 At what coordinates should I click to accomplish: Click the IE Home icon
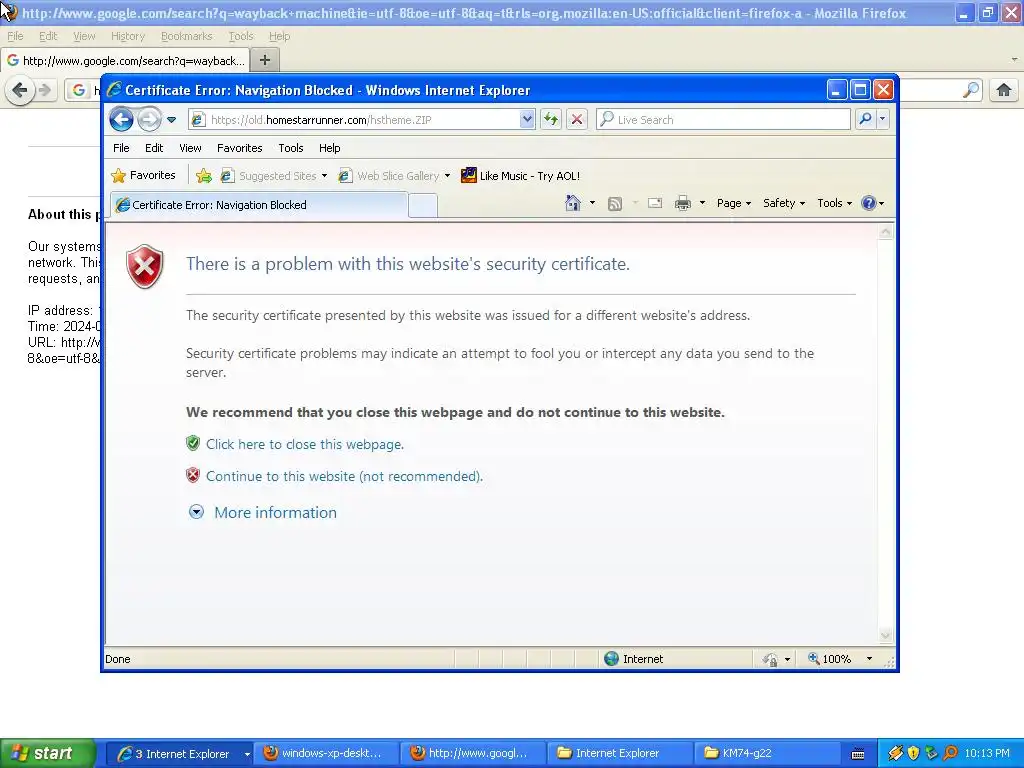tap(573, 203)
